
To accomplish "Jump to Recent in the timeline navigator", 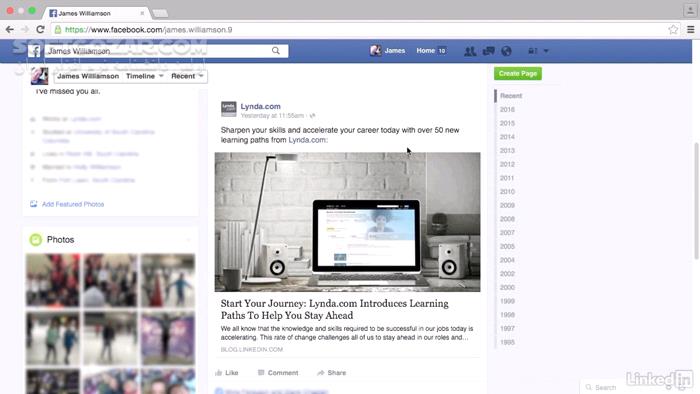I will coord(511,95).
